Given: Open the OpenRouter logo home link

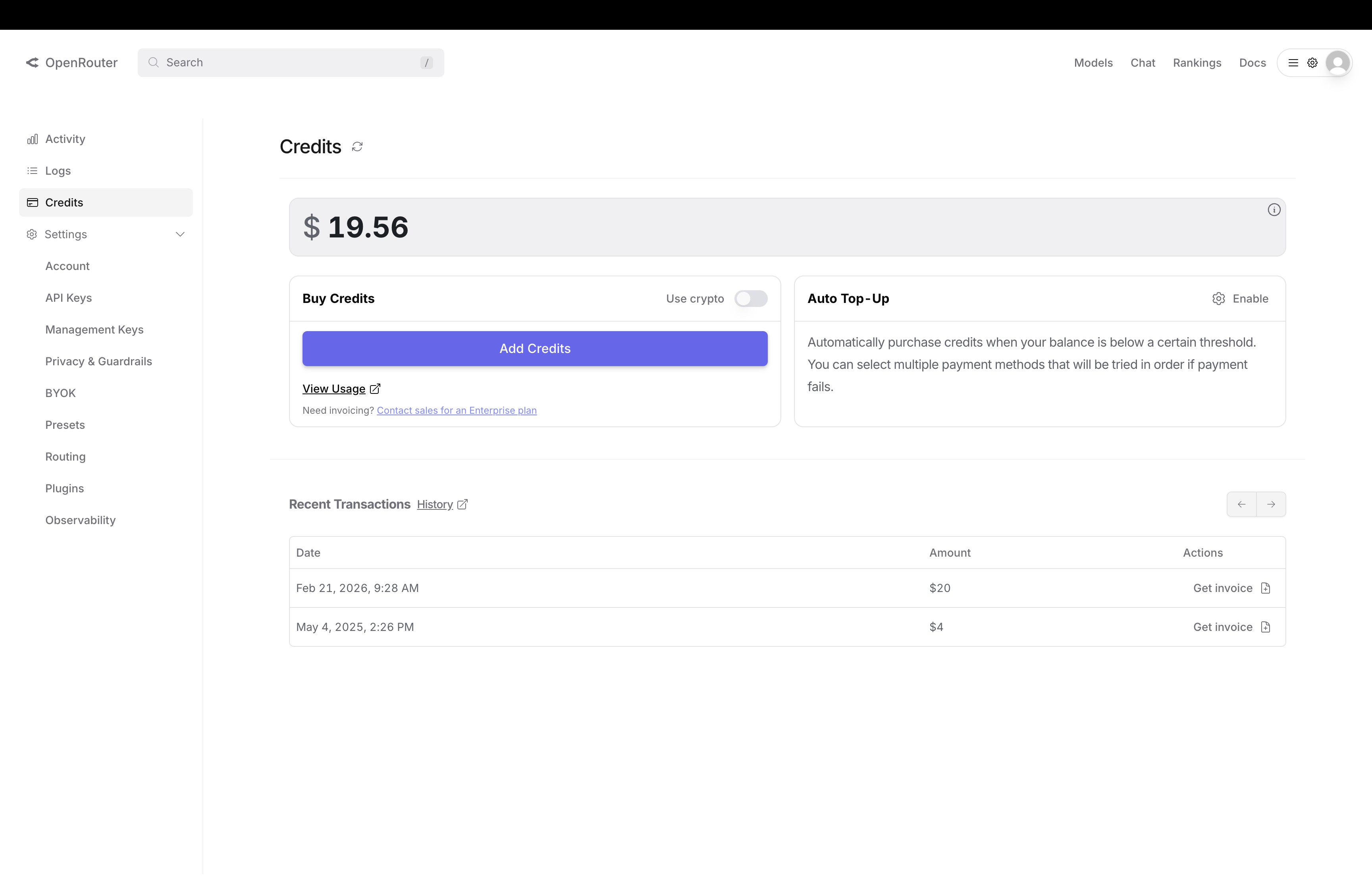Looking at the screenshot, I should [71, 62].
